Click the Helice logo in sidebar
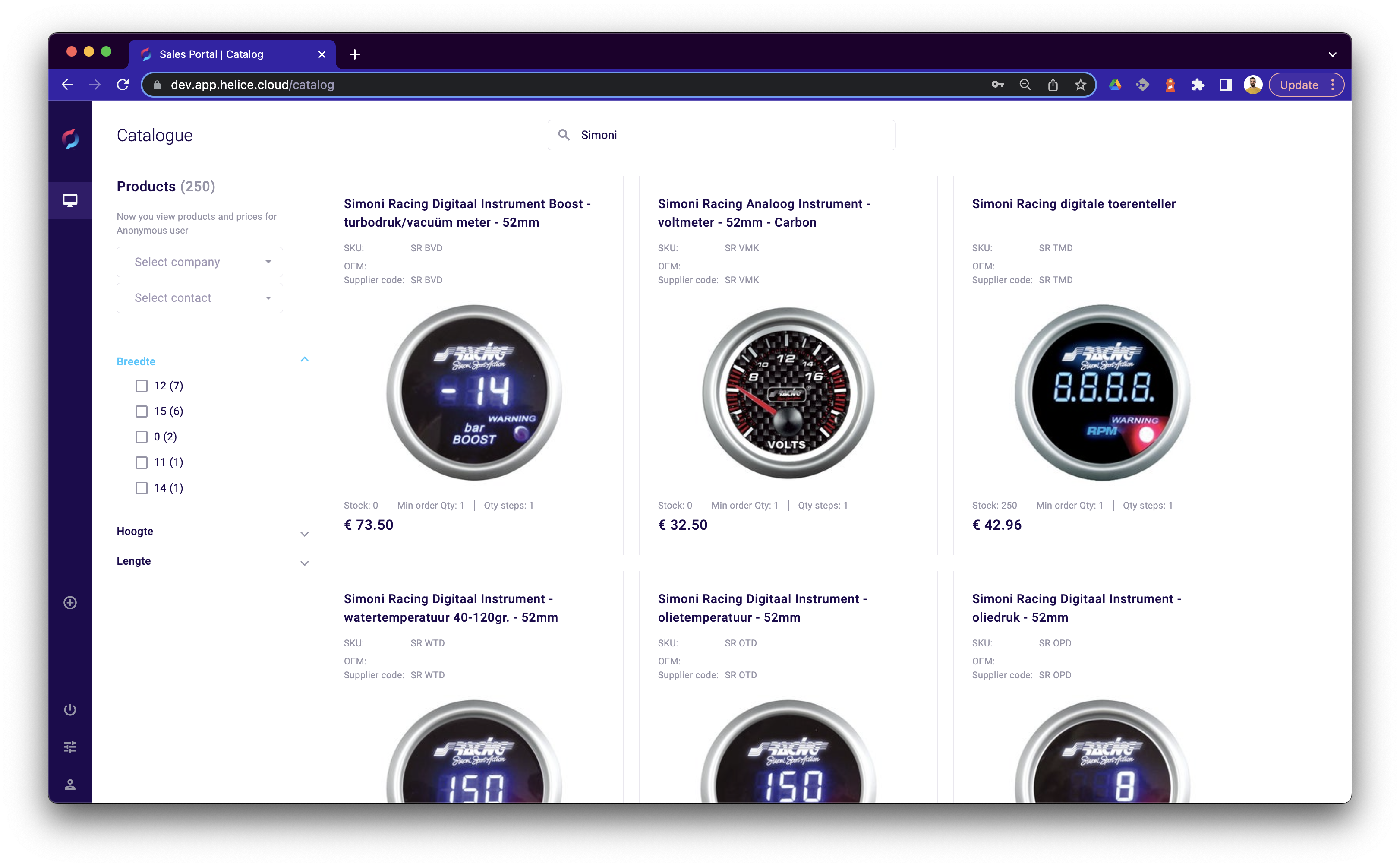 point(70,138)
